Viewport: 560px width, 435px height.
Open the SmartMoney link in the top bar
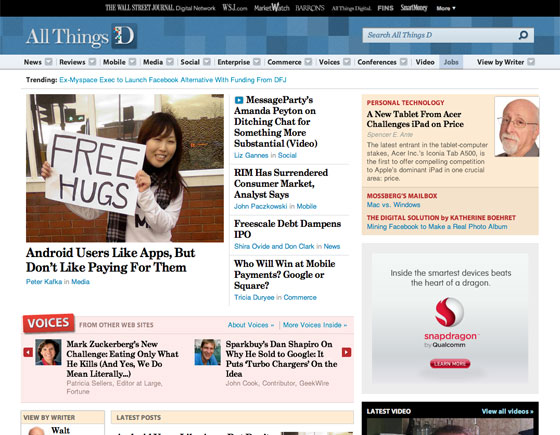[x=414, y=8]
